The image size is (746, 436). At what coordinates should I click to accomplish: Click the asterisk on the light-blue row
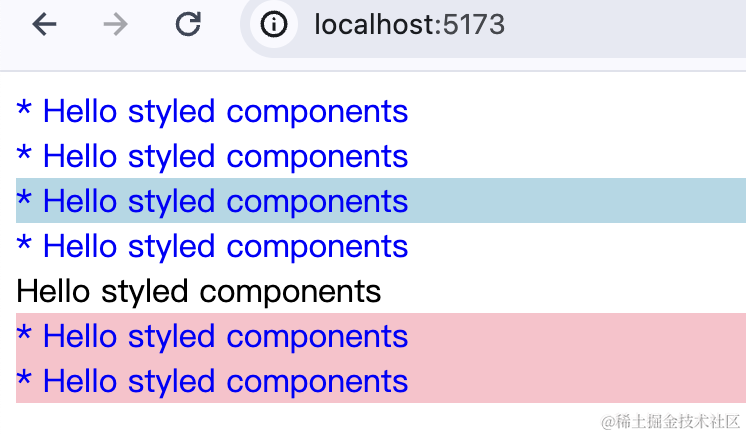pyautogui.click(x=24, y=197)
